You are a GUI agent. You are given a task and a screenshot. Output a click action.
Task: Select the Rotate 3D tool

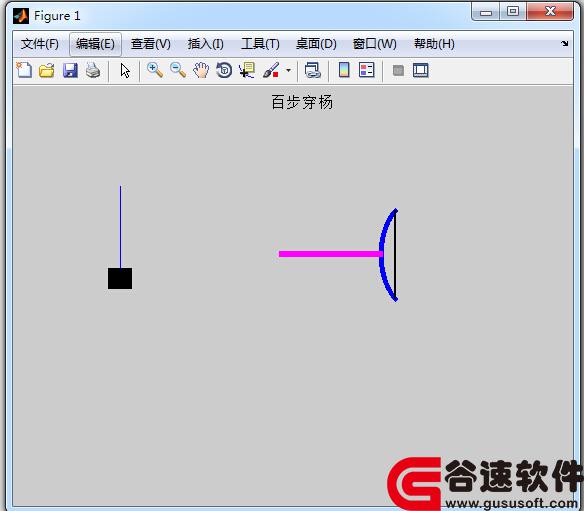coord(224,70)
